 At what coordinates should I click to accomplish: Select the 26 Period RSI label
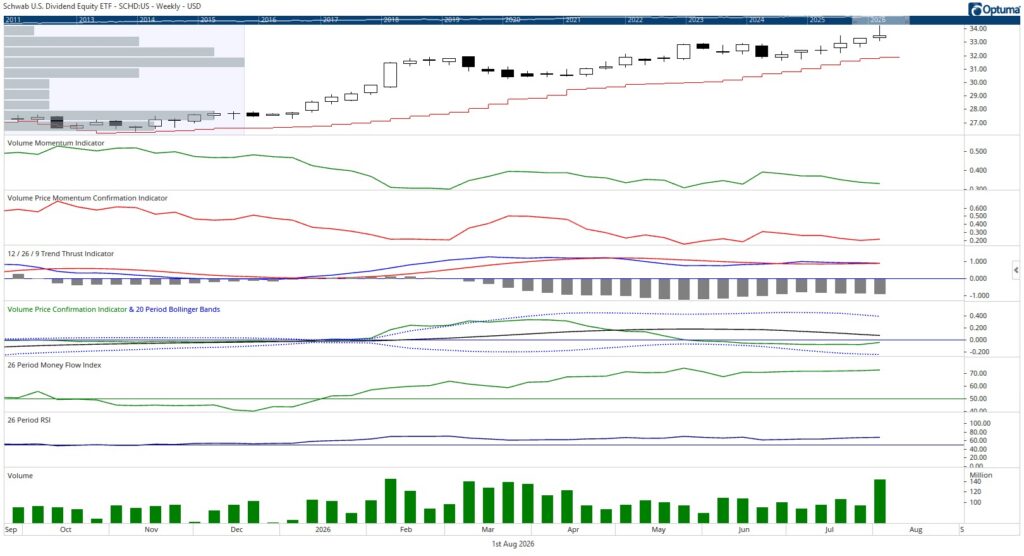tap(29, 420)
